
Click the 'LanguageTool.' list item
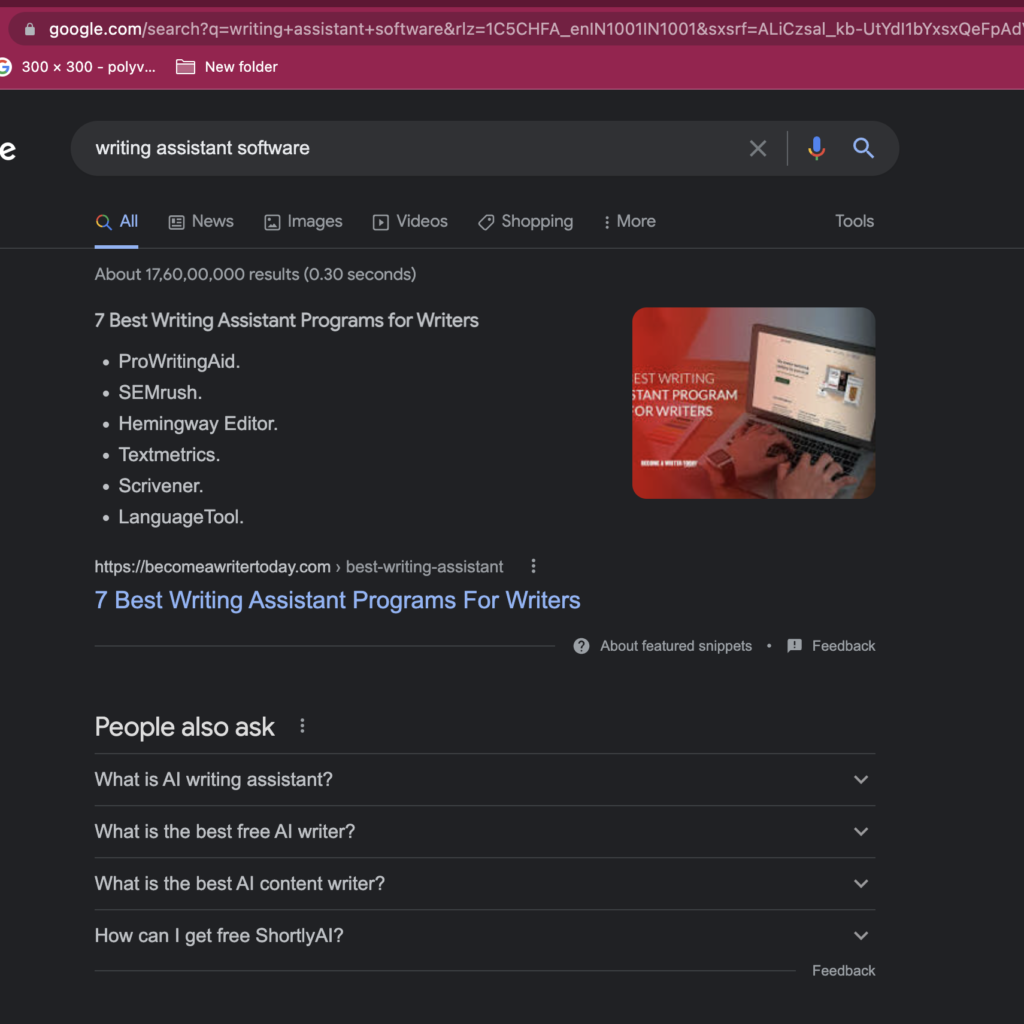click(181, 517)
